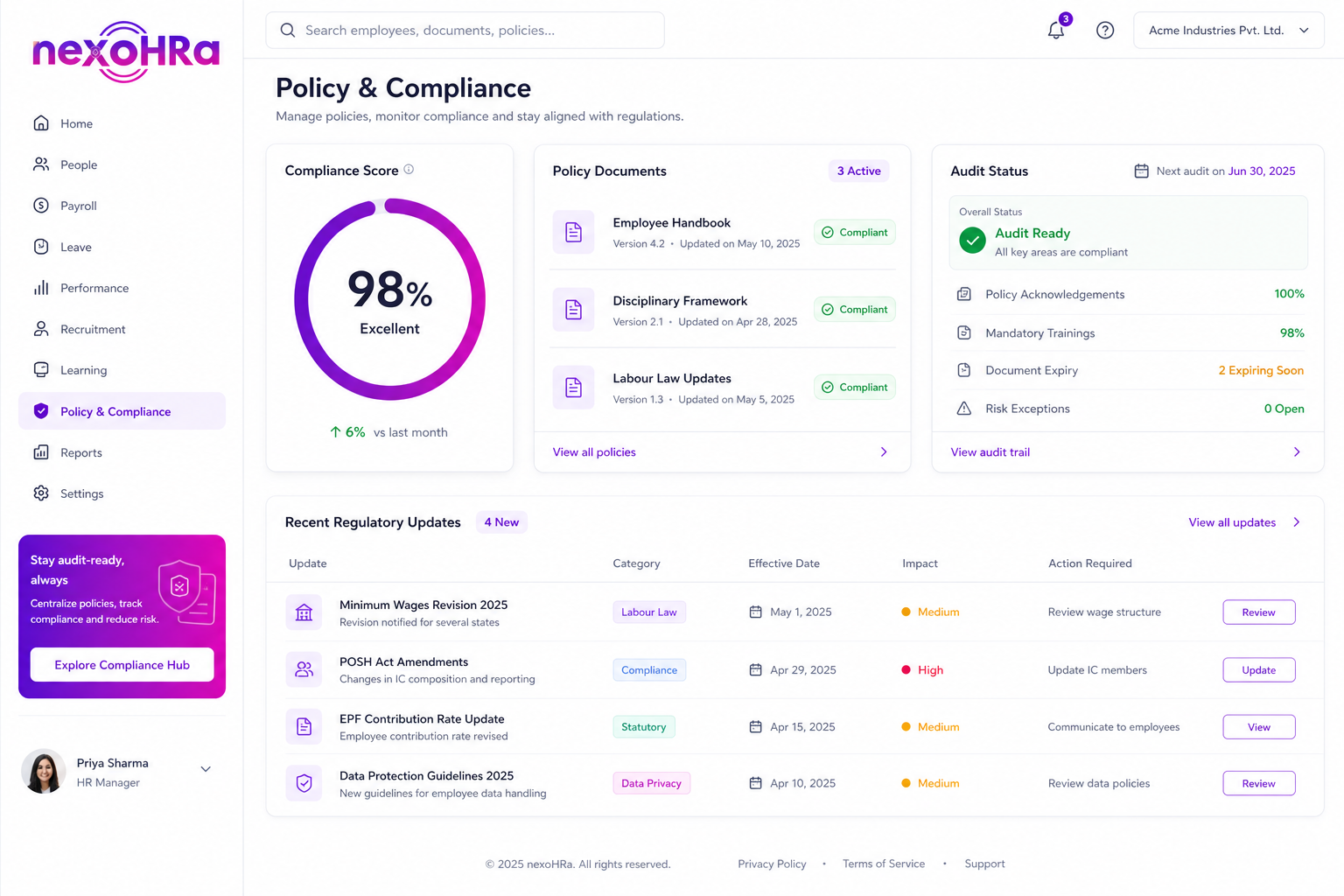The height and width of the screenshot is (896, 1344).
Task: Click the Document Expiry icon
Action: (x=964, y=370)
